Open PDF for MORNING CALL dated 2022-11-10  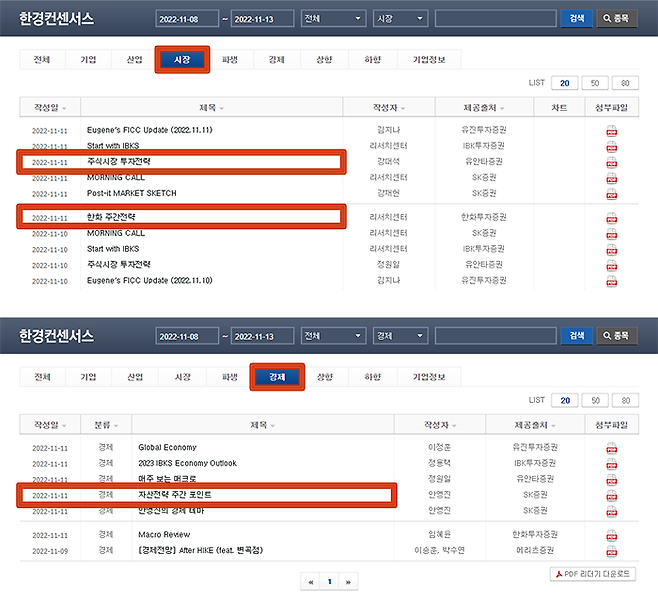coord(611,234)
